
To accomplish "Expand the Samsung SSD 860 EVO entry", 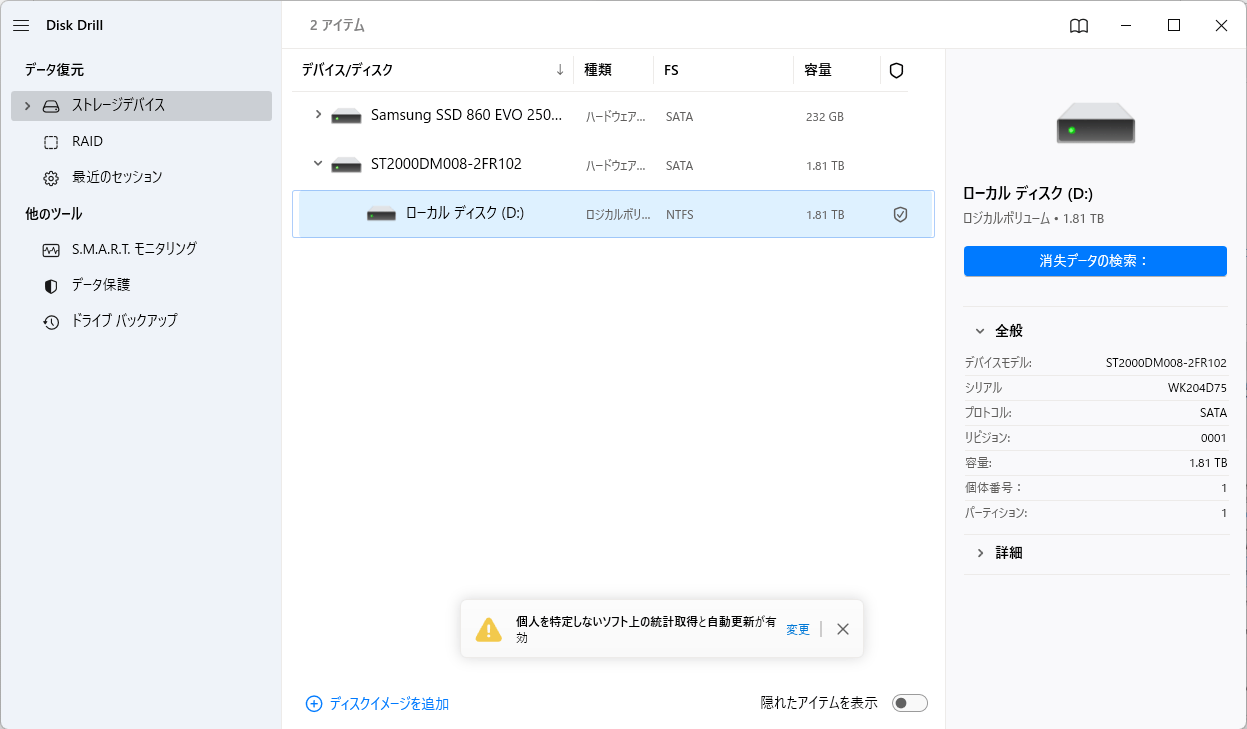I will [318, 115].
